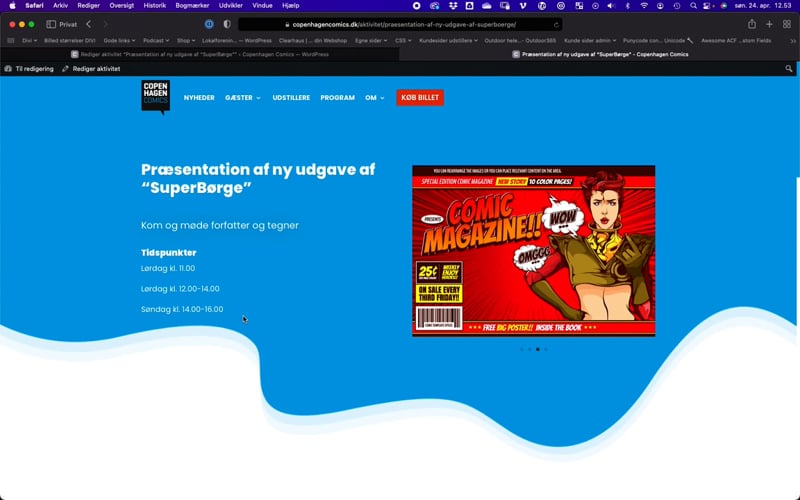Expand the Kunde sider admin folder
This screenshot has height=500, width=800.
[590, 40]
